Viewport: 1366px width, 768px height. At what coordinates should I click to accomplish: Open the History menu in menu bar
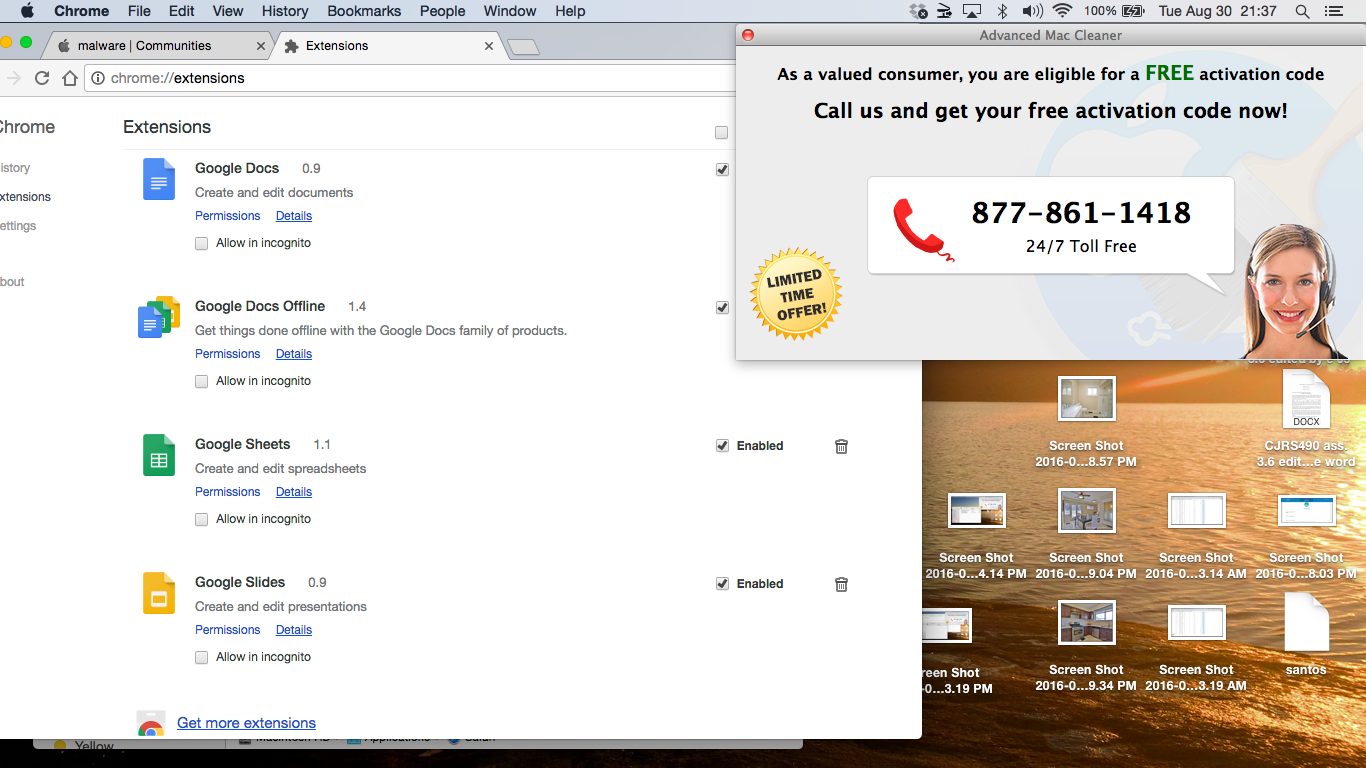[x=285, y=11]
